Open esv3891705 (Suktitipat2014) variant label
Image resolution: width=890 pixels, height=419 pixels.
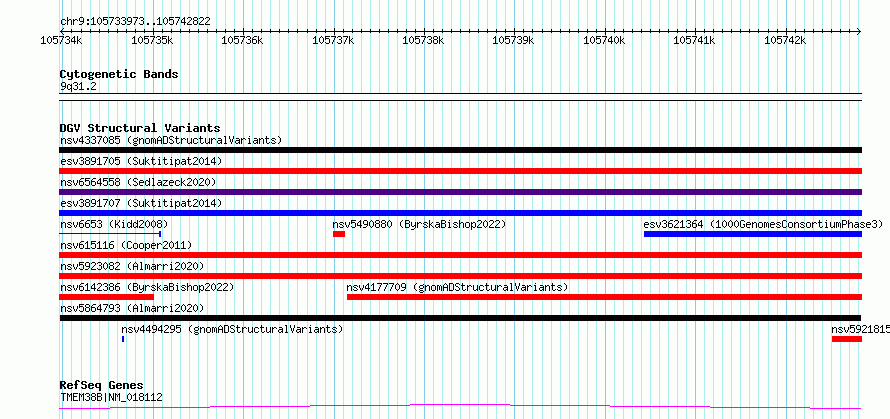click(141, 161)
